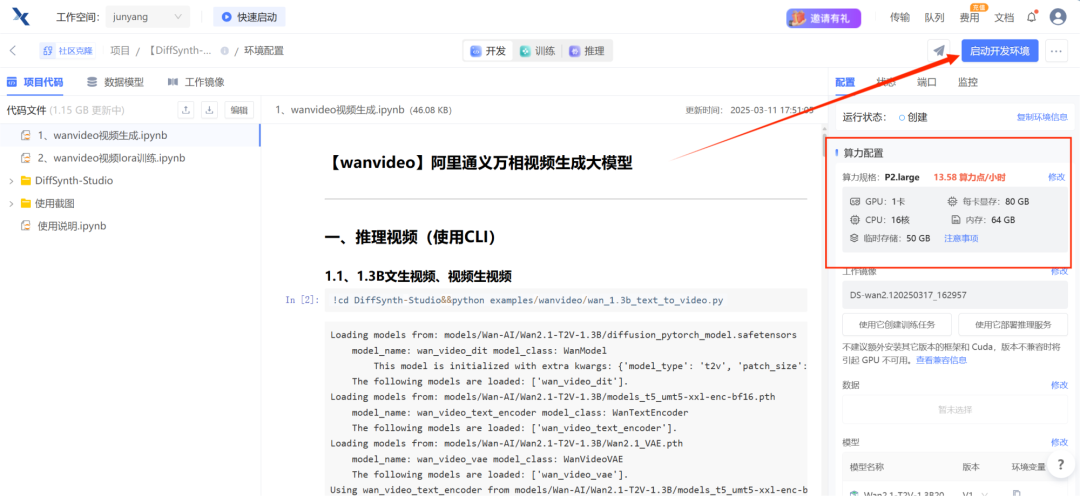Click 修改 next to 模型 section
Image resolution: width=1080 pixels, height=496 pixels.
[1059, 442]
